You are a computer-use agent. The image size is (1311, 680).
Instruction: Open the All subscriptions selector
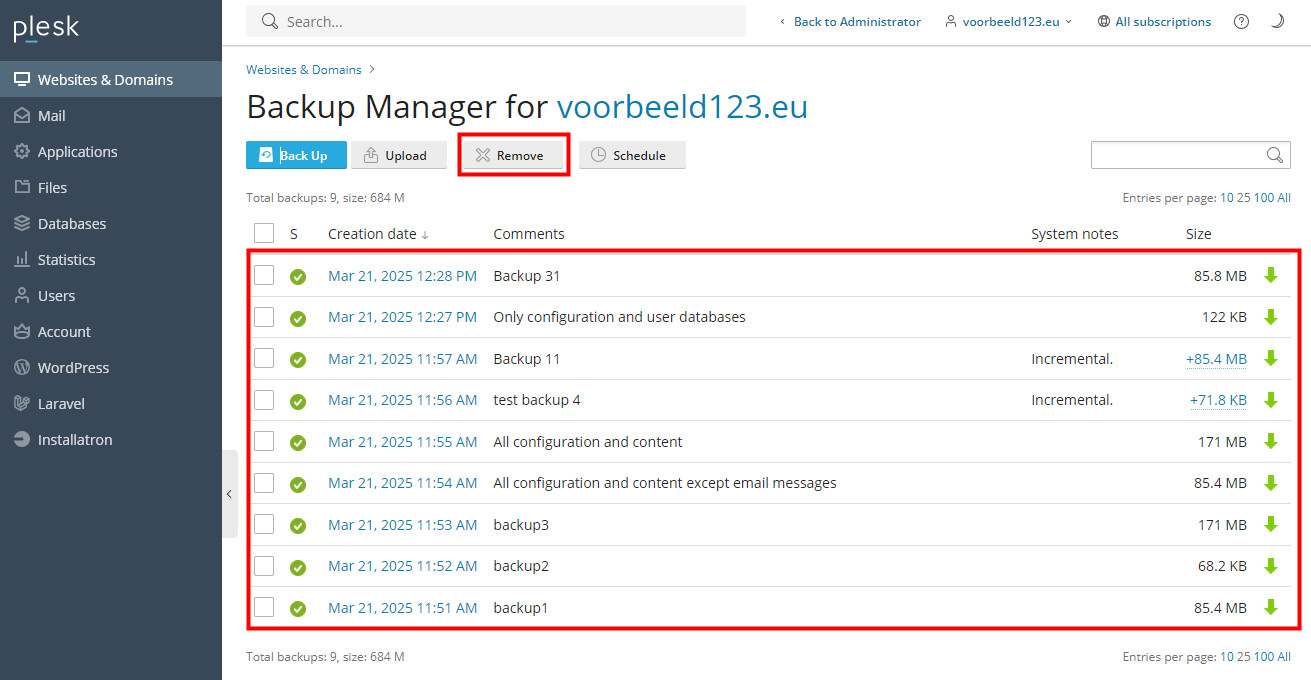click(1154, 21)
